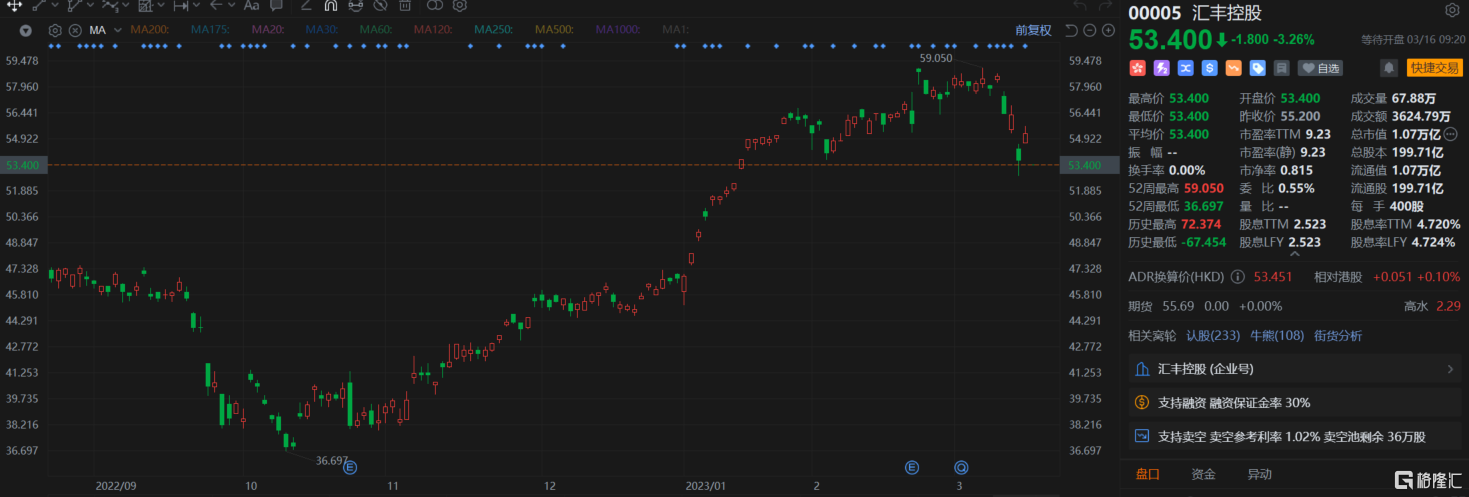Select the pitchfork channel drawing tool
Viewport: 1469px width, 497px height.
coord(74,6)
